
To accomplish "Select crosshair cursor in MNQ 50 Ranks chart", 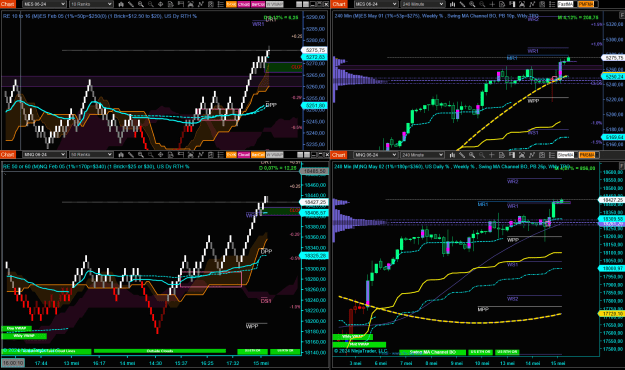I will pyautogui.click(x=160, y=154).
